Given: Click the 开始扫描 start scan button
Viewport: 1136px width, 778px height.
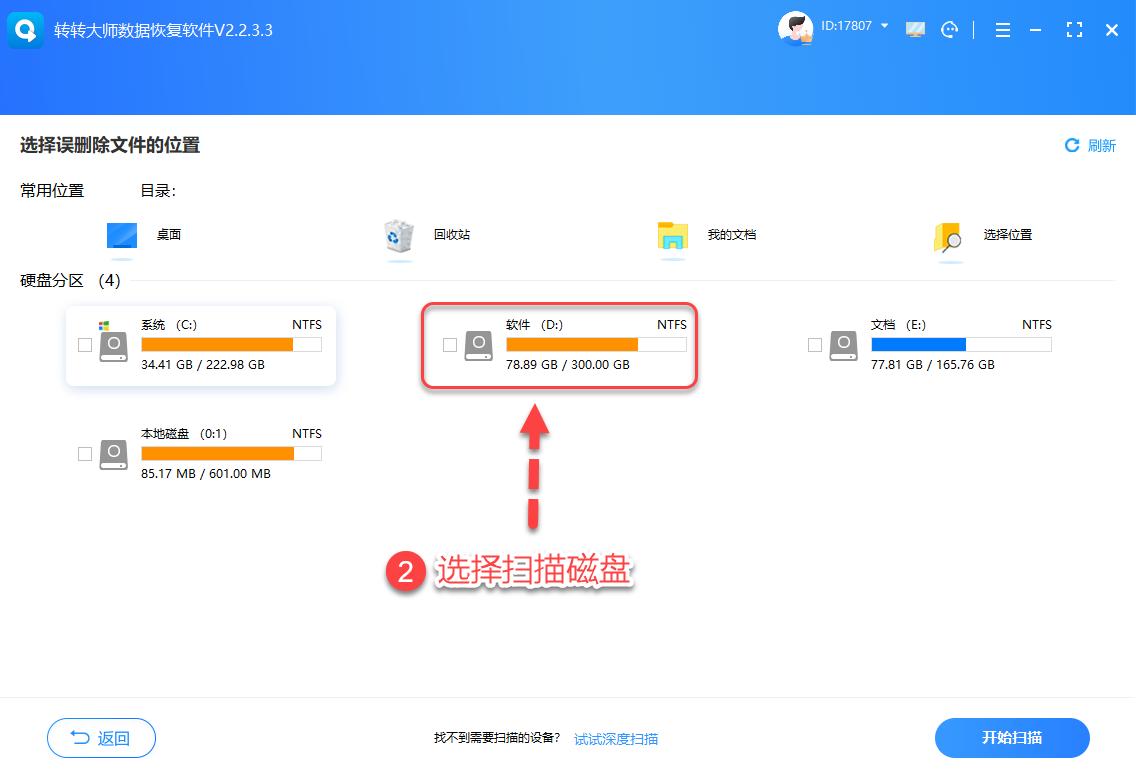Looking at the screenshot, I should [x=1012, y=738].
